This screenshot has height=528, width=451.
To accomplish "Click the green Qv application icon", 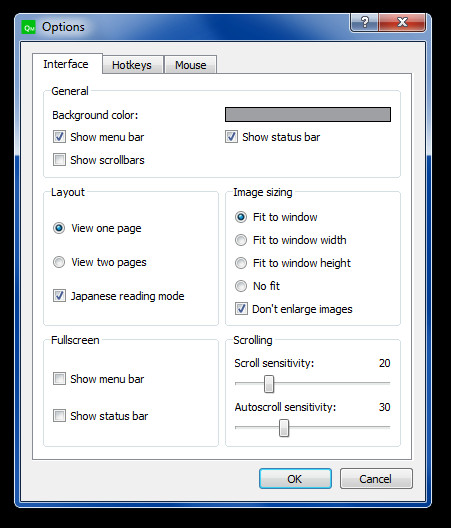I will [x=29, y=27].
